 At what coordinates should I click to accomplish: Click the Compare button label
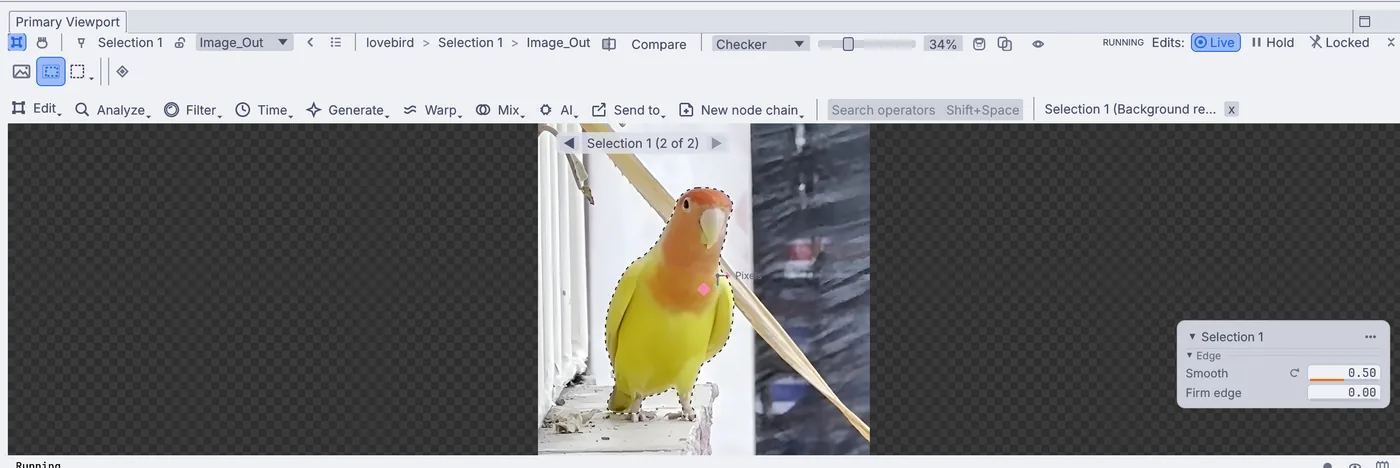(659, 44)
